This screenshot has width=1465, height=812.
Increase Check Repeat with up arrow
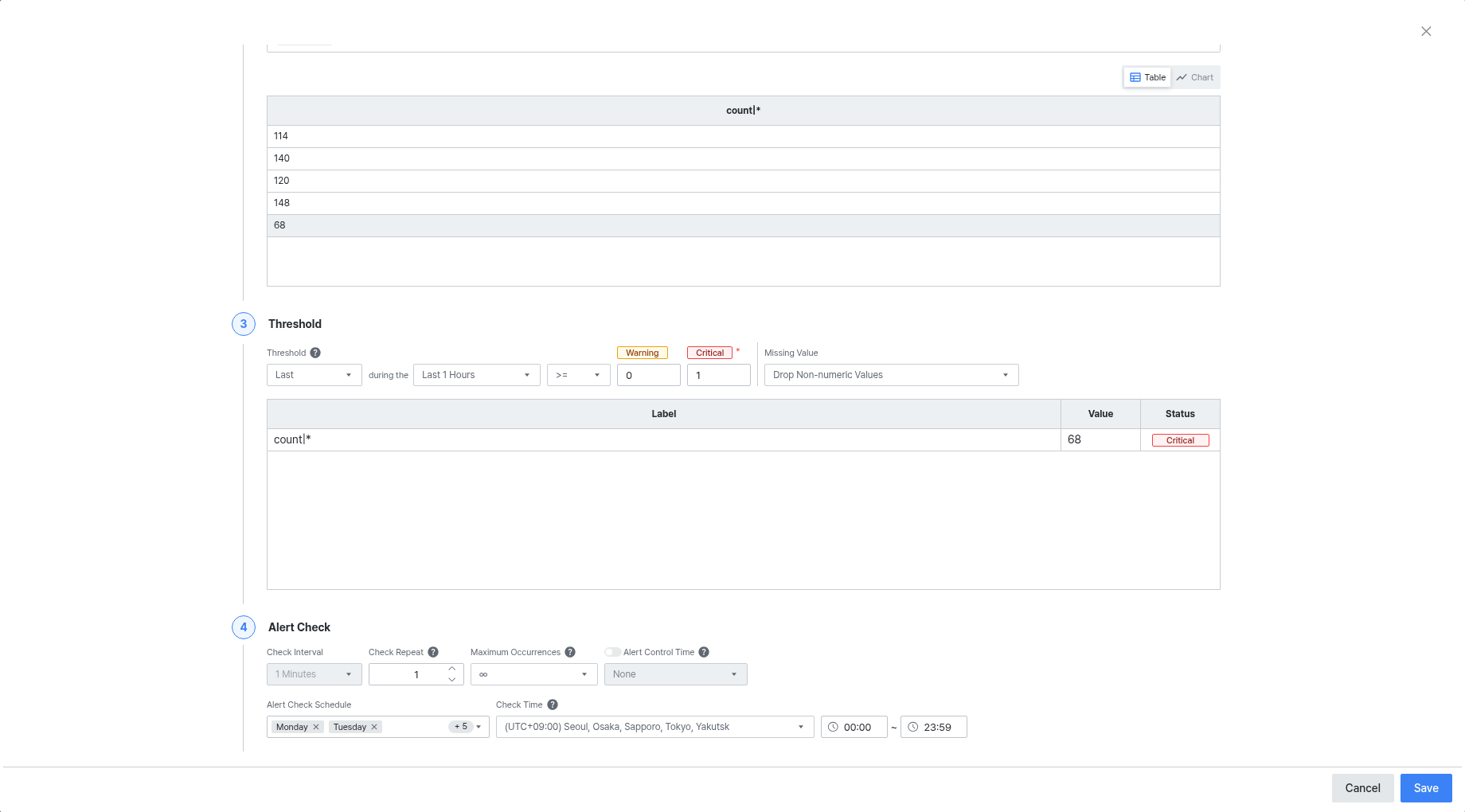(452, 669)
